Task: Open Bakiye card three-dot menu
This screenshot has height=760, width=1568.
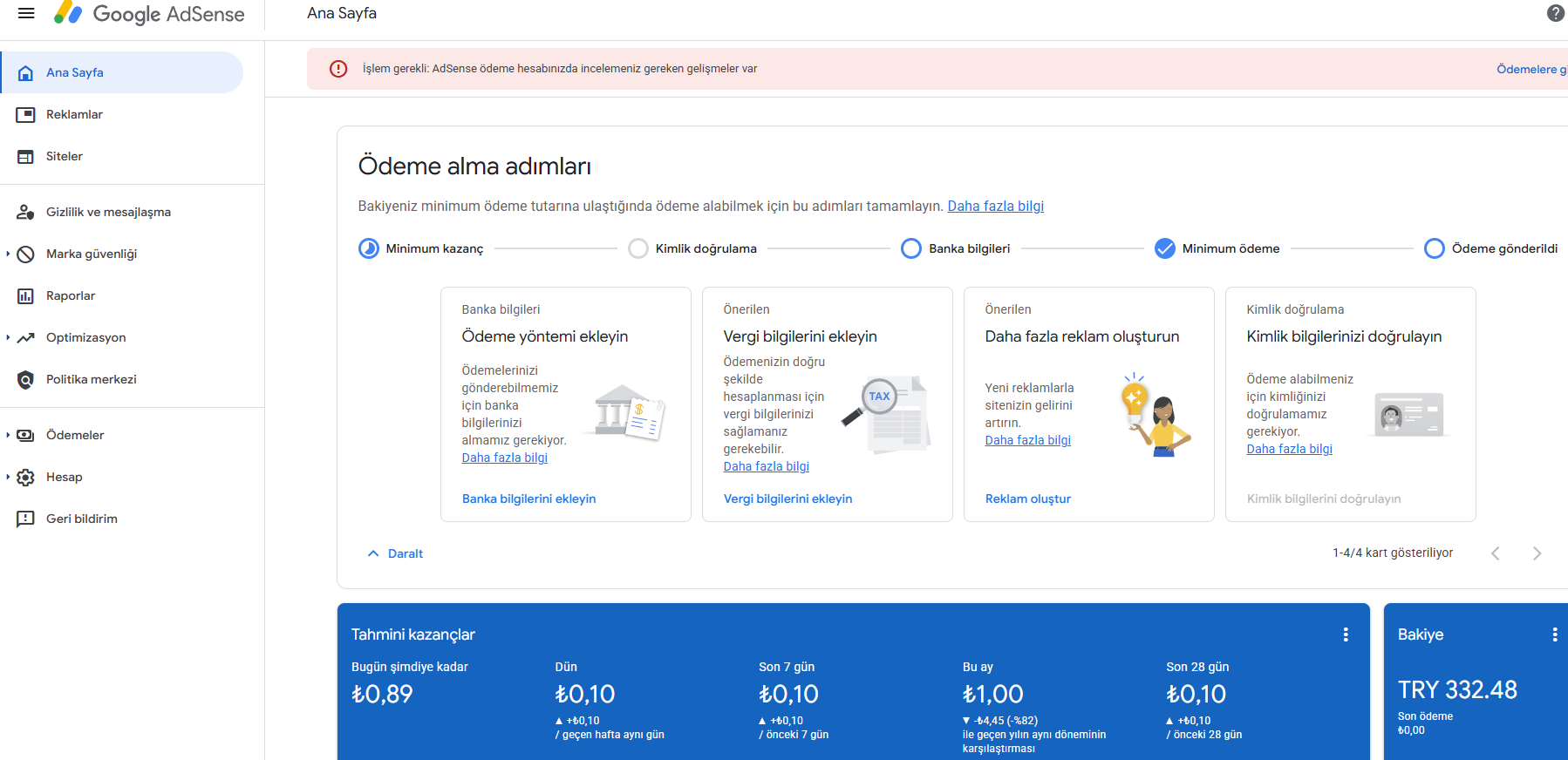Action: pos(1554,634)
